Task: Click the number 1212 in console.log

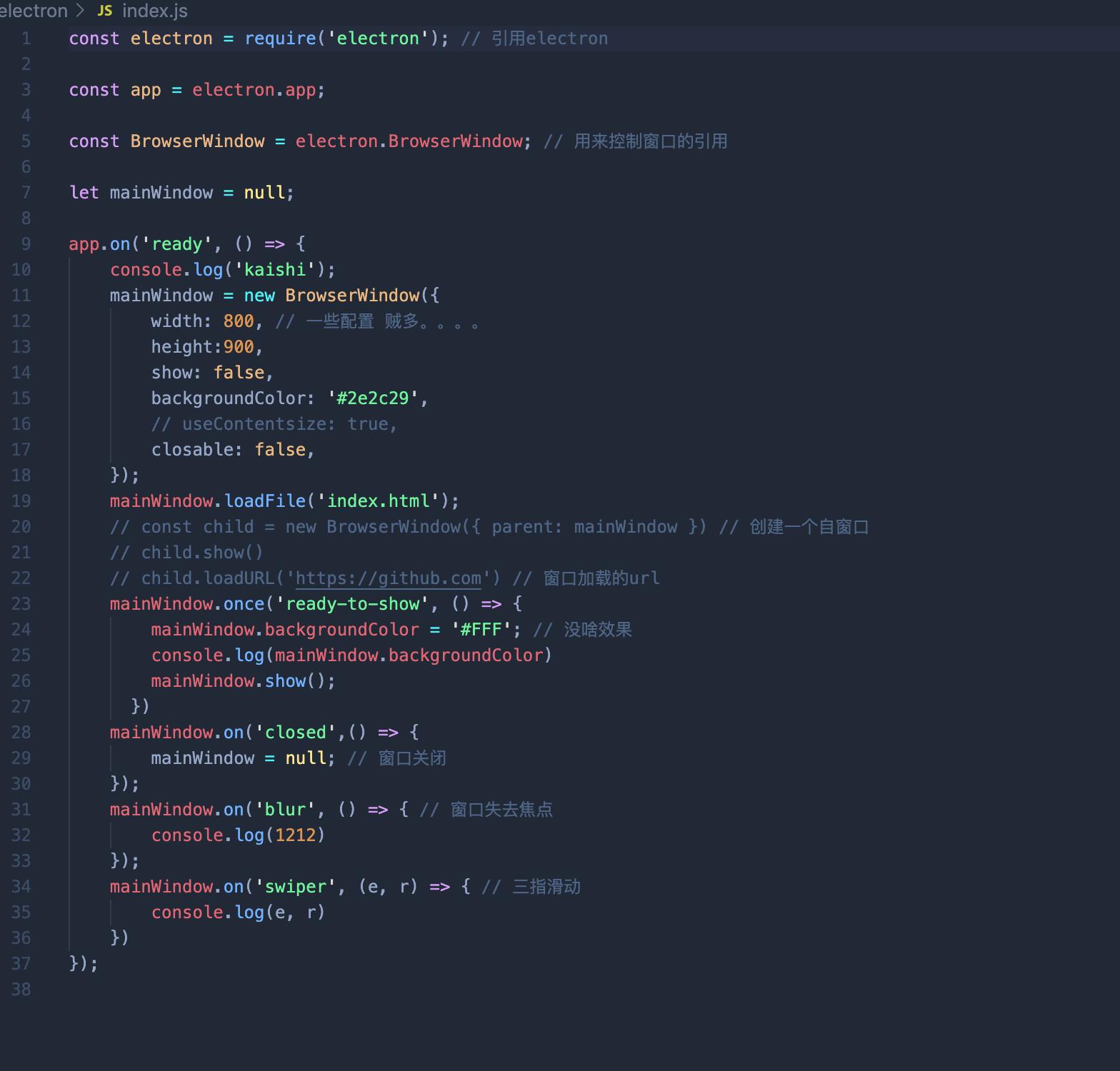Action: 296,835
